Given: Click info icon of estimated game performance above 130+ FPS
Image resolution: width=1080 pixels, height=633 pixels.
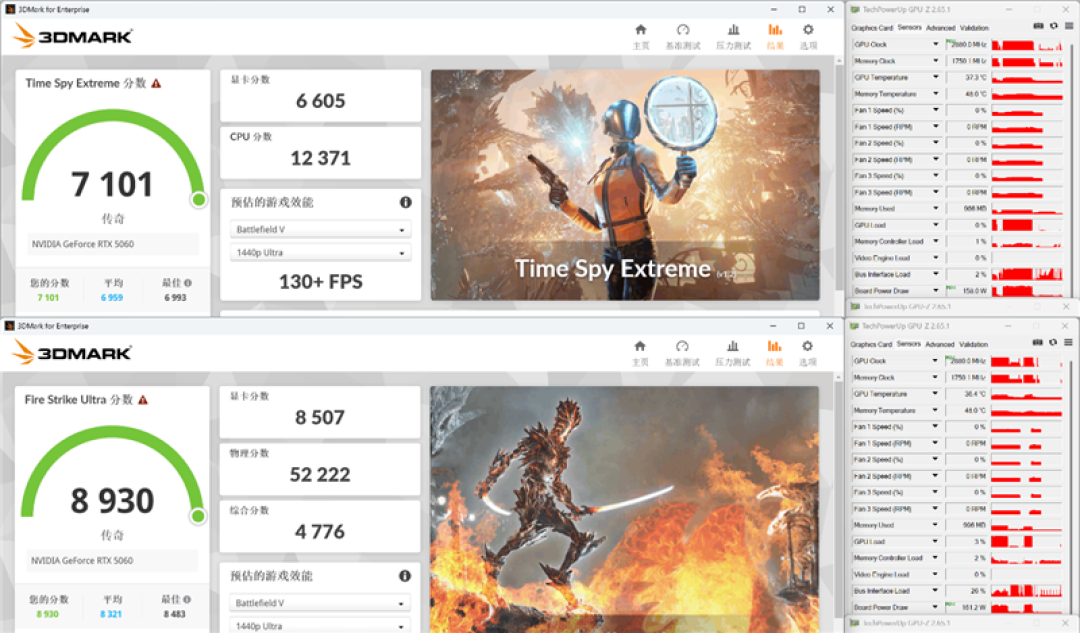Looking at the screenshot, I should (406, 202).
